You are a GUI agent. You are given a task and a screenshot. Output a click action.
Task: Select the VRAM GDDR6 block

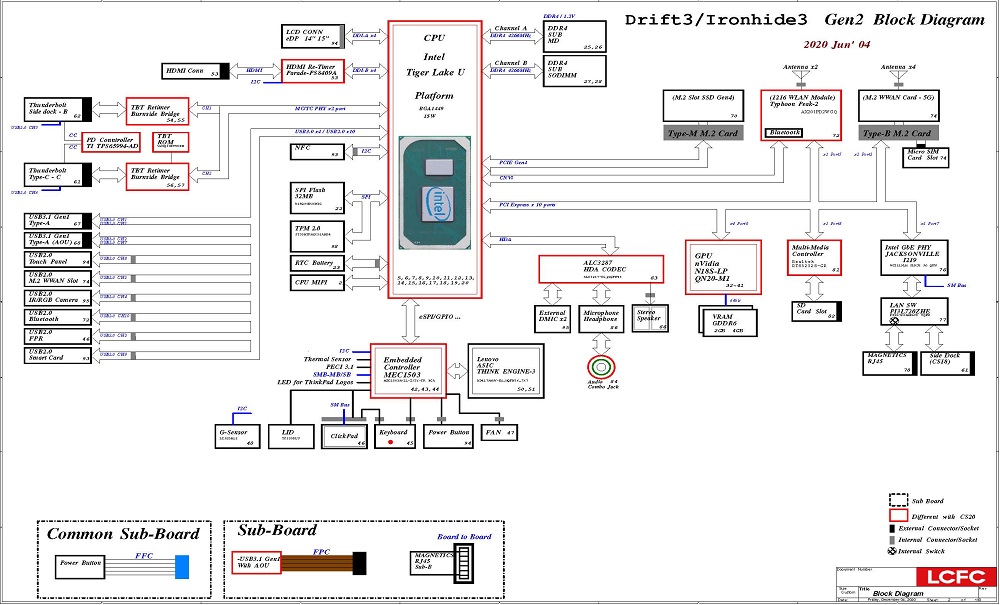tap(727, 321)
